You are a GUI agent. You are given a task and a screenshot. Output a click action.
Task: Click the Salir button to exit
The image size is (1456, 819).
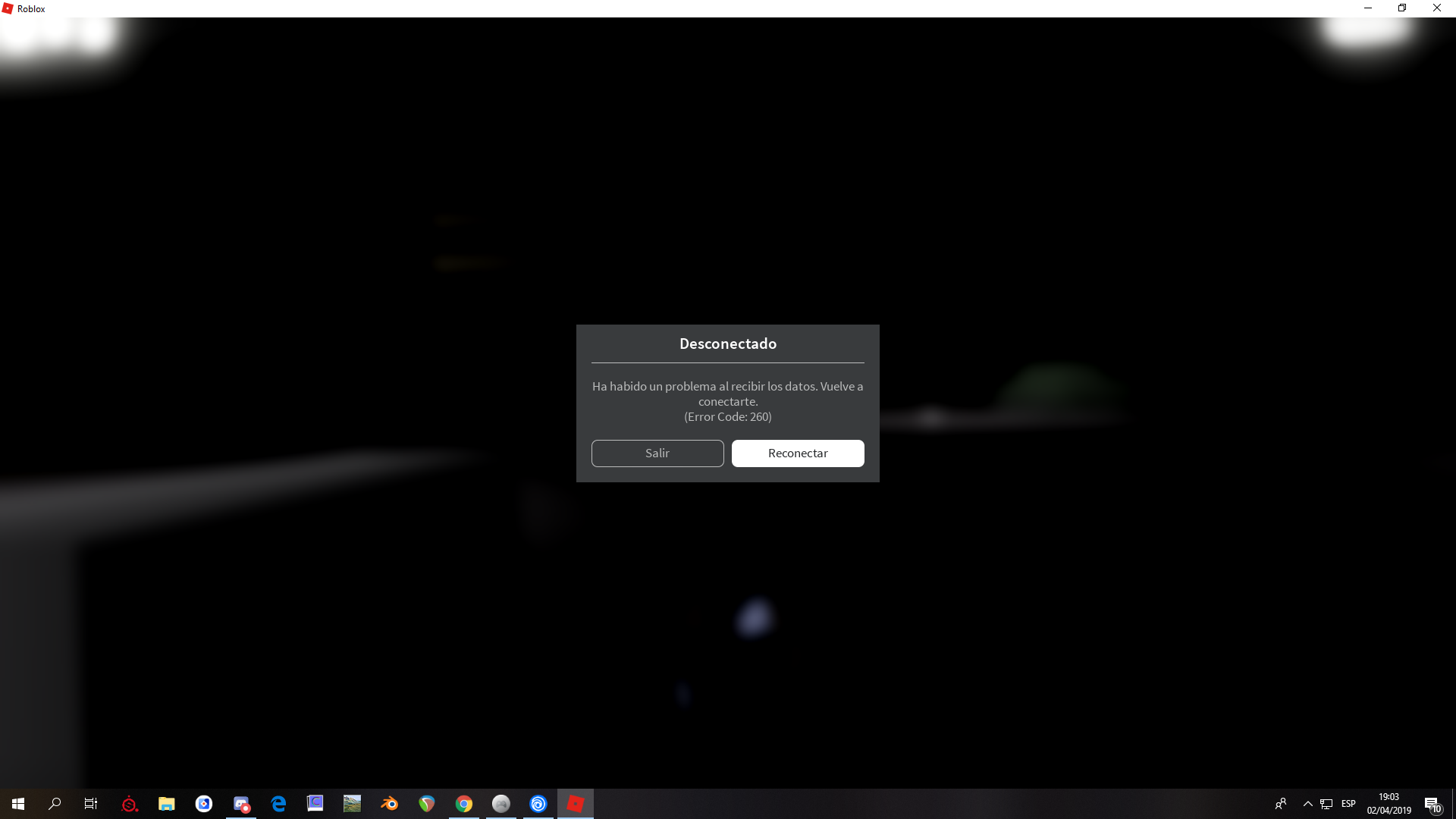tap(657, 453)
